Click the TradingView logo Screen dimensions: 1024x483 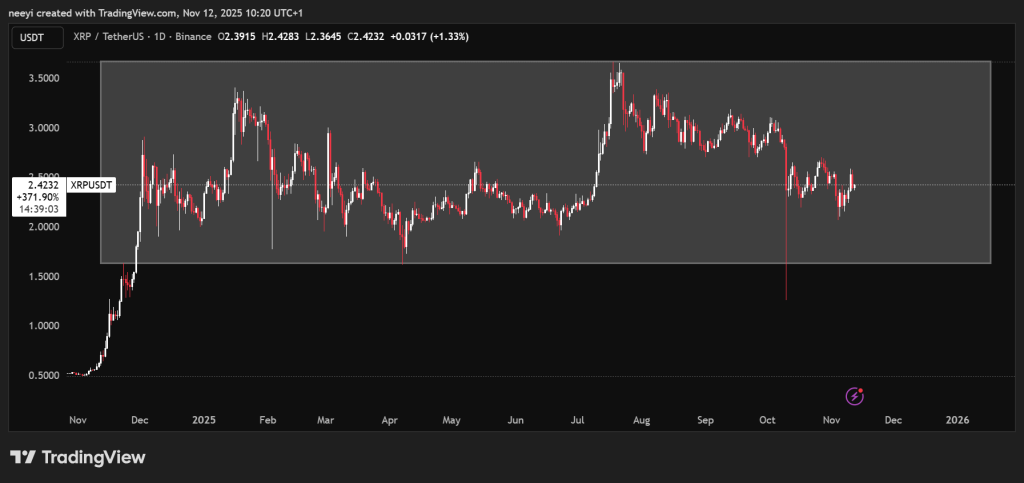pos(78,457)
